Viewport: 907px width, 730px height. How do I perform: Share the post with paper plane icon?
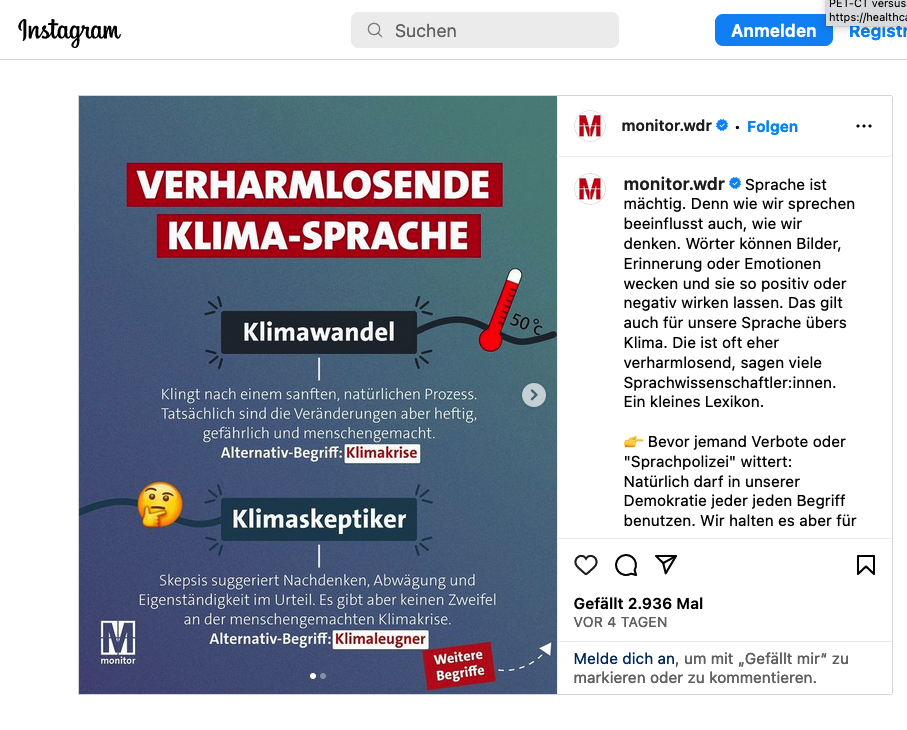[666, 564]
